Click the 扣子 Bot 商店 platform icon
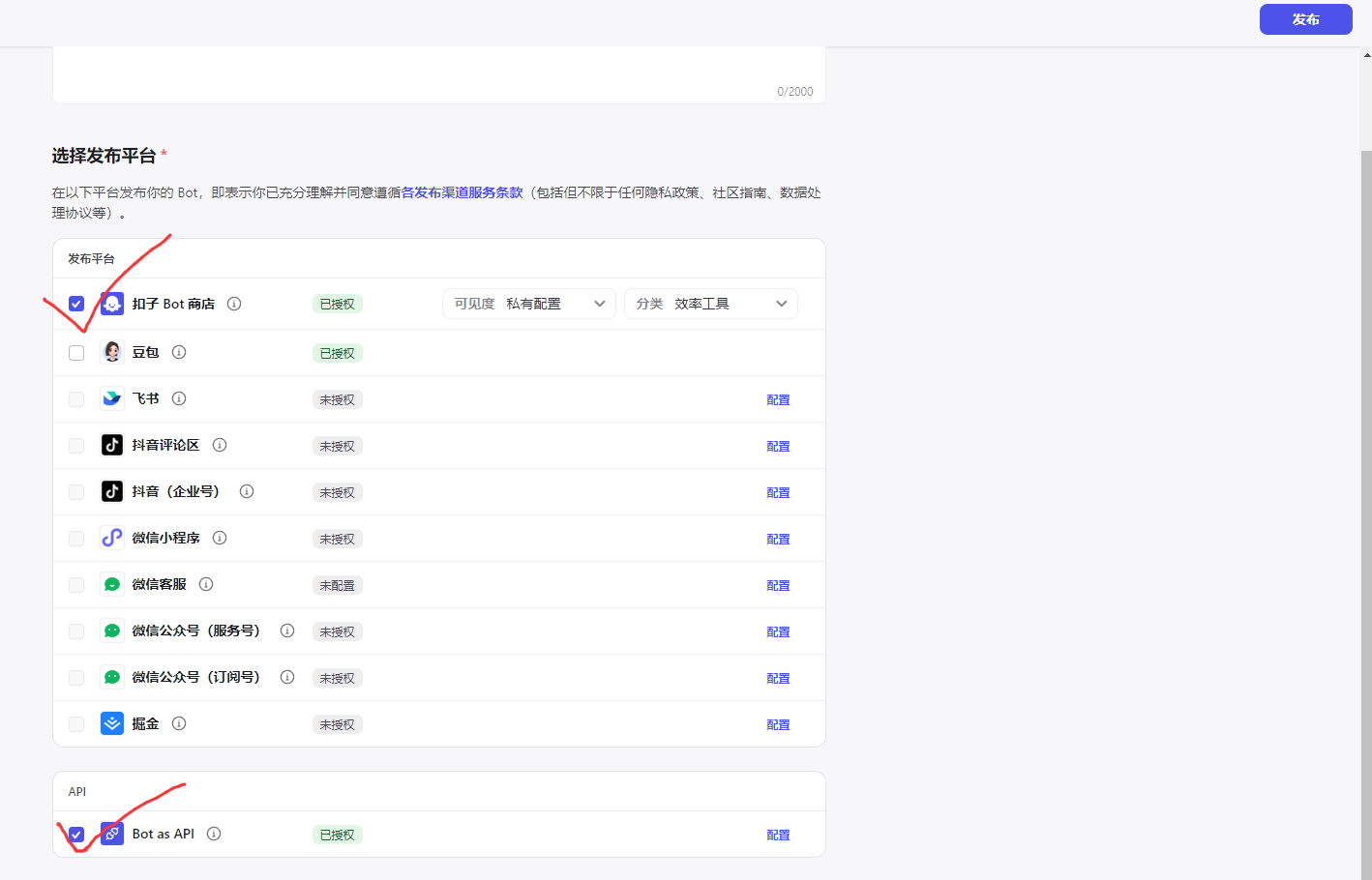Image resolution: width=1372 pixels, height=880 pixels. [x=112, y=304]
